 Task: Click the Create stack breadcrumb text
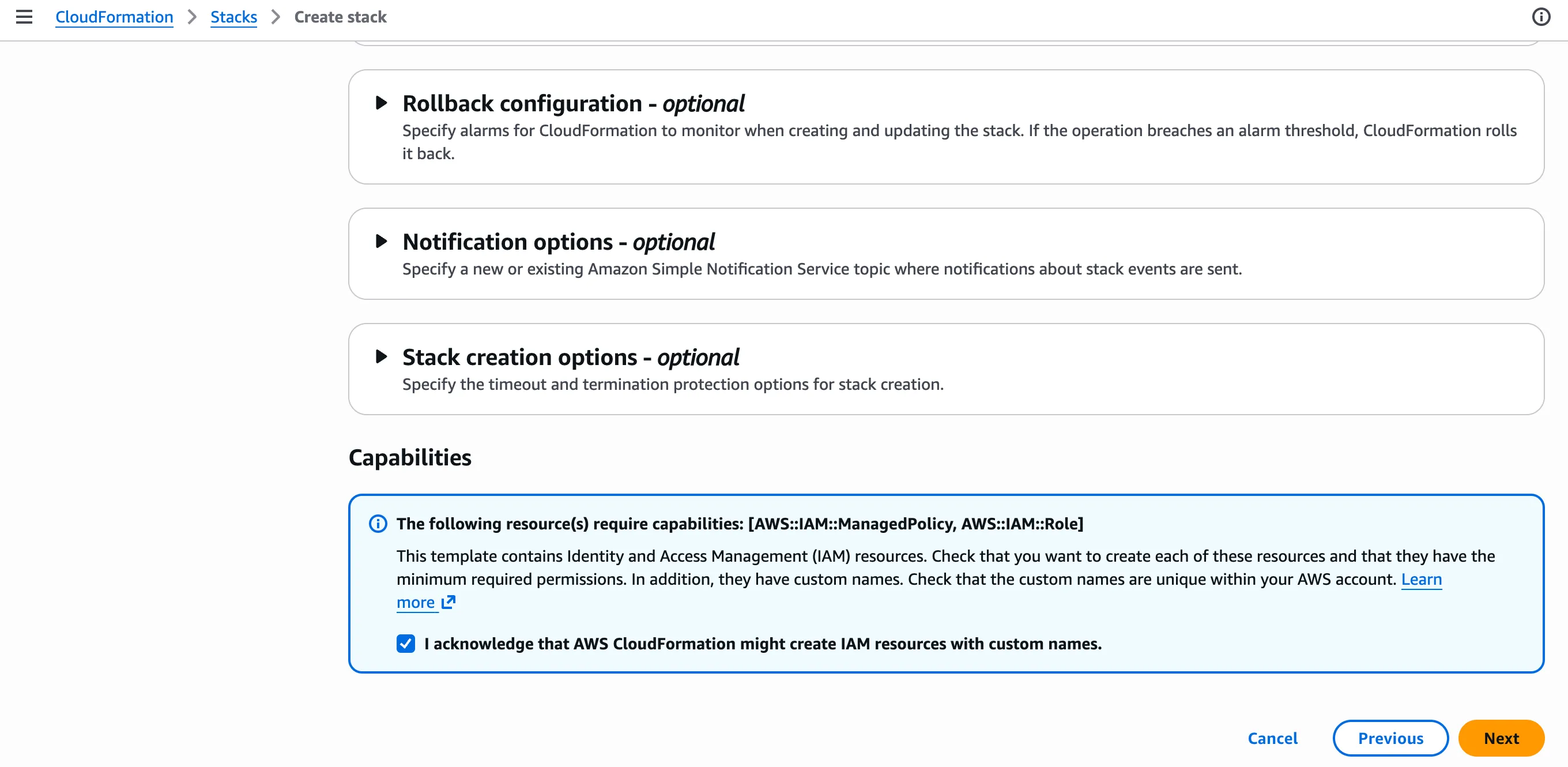pyautogui.click(x=340, y=17)
